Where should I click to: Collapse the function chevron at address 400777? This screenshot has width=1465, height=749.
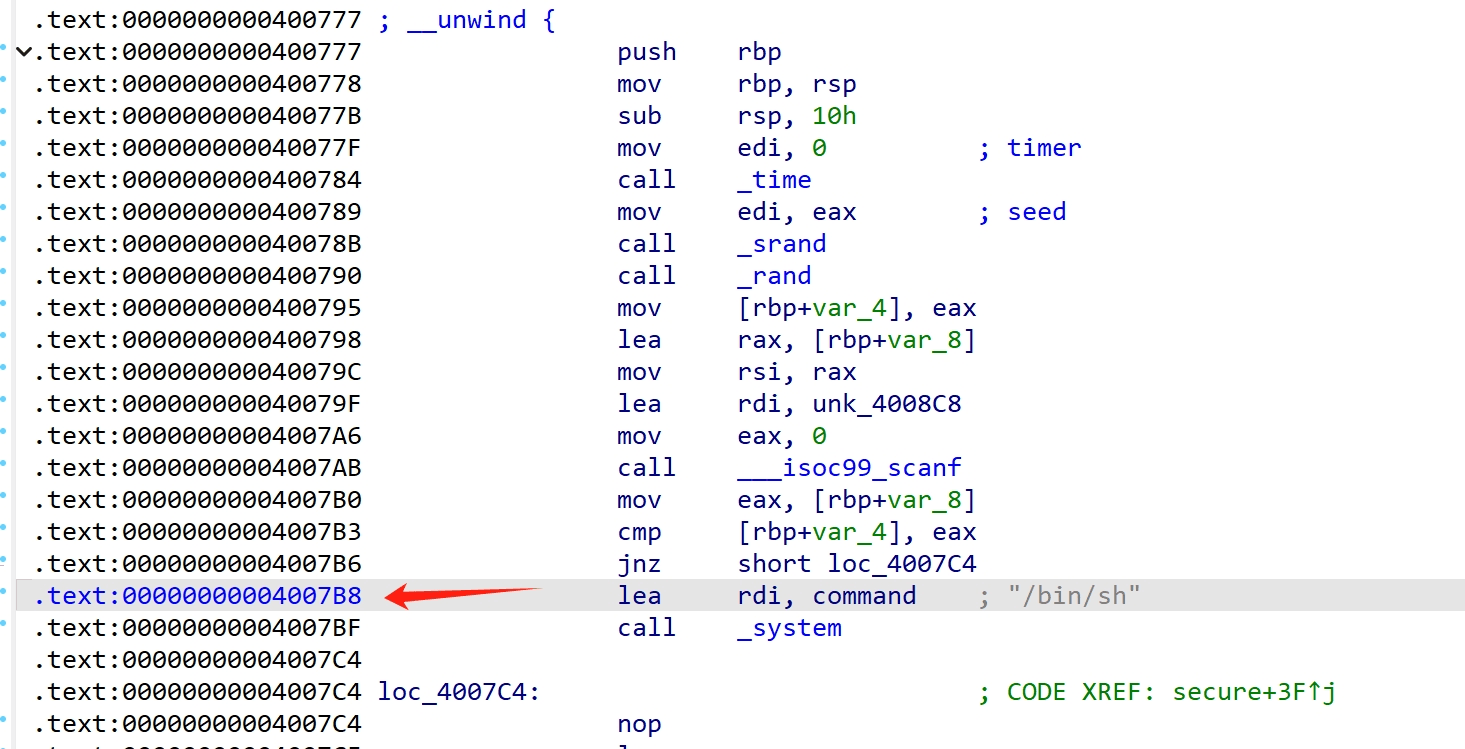coord(24,52)
